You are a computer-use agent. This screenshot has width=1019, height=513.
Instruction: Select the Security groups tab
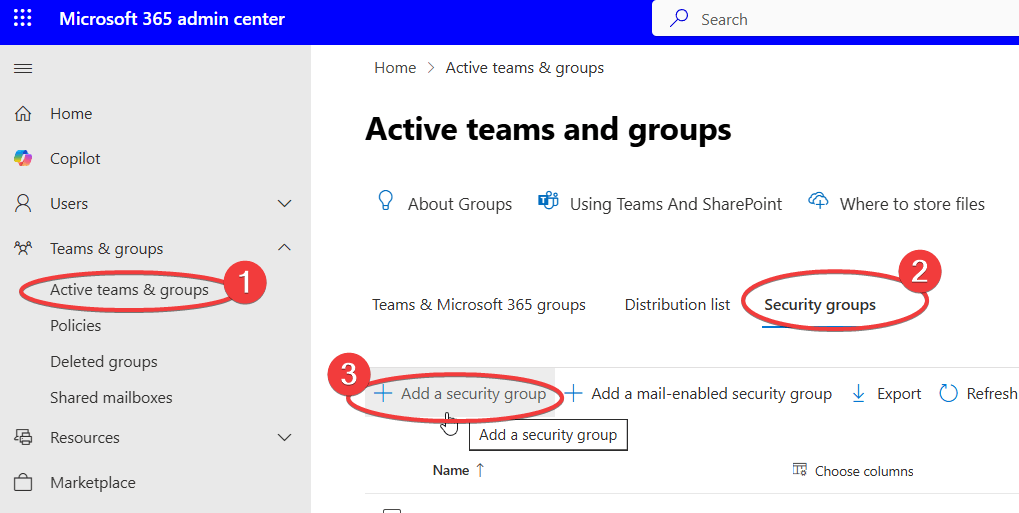coord(820,305)
